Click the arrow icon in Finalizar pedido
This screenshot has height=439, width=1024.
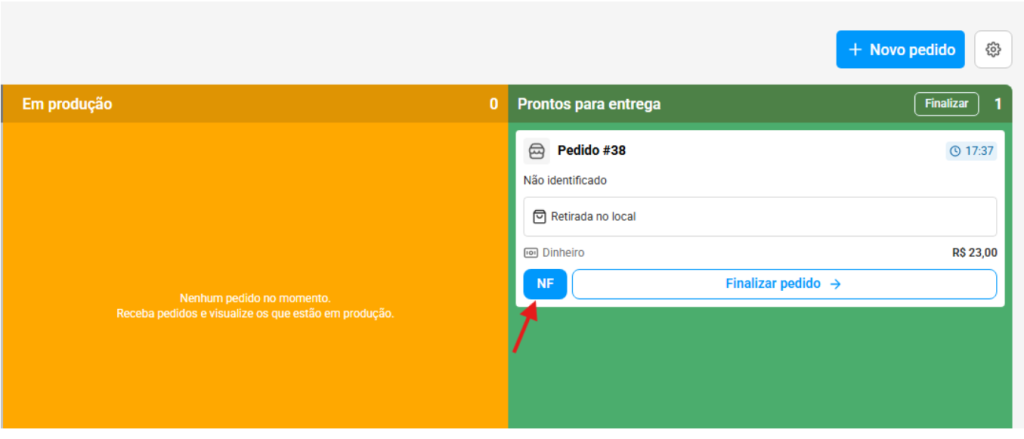836,284
